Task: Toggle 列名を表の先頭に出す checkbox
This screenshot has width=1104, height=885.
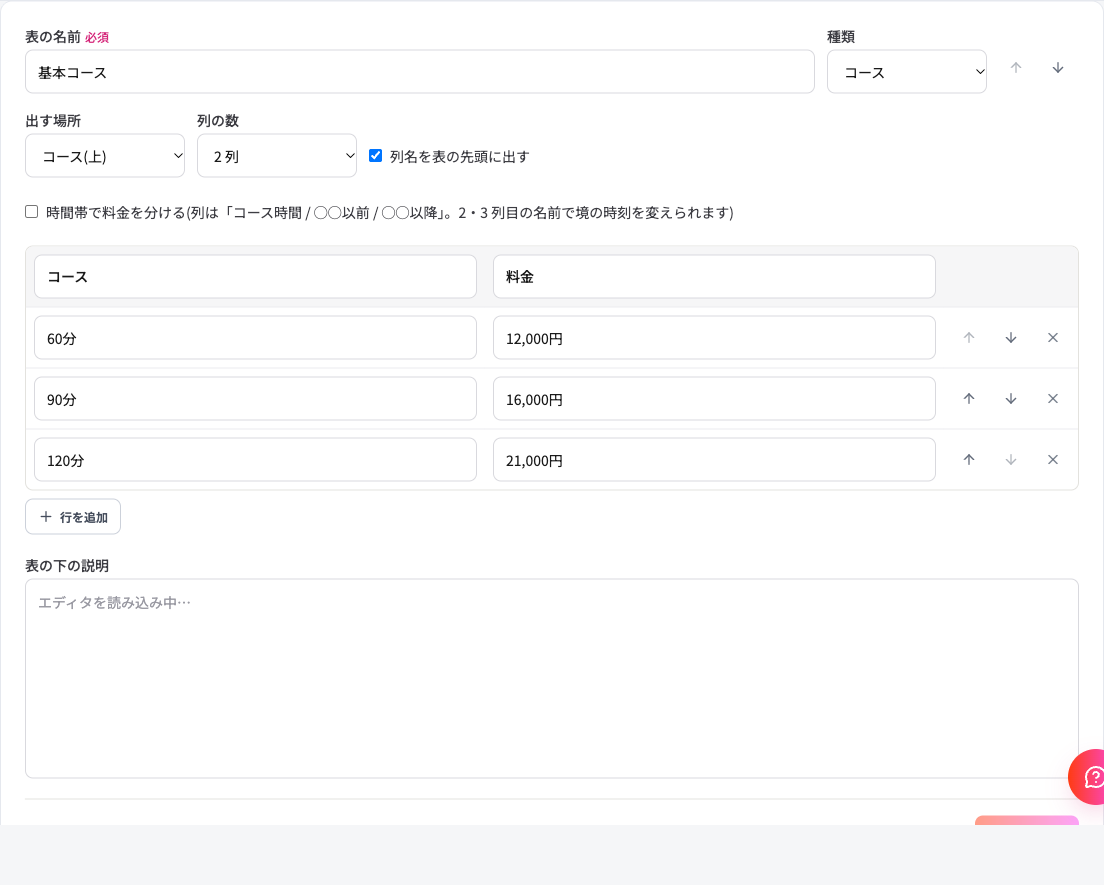Action: [x=375, y=156]
